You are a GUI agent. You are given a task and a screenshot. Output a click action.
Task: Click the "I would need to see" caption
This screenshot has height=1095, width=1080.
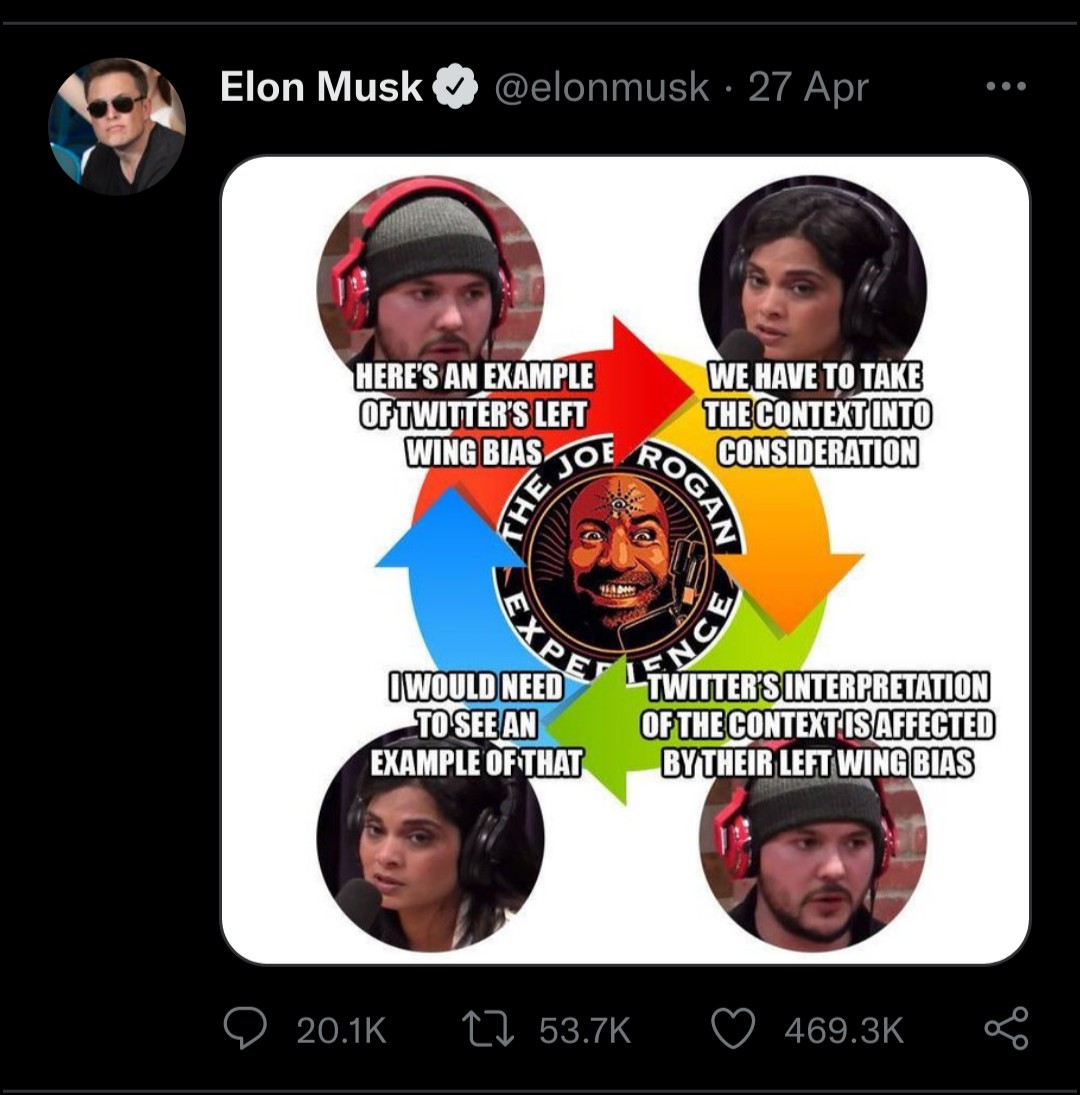tap(476, 726)
